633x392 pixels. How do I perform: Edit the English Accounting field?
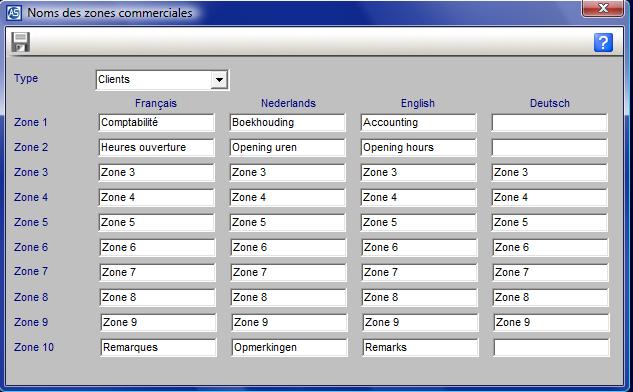pos(418,122)
